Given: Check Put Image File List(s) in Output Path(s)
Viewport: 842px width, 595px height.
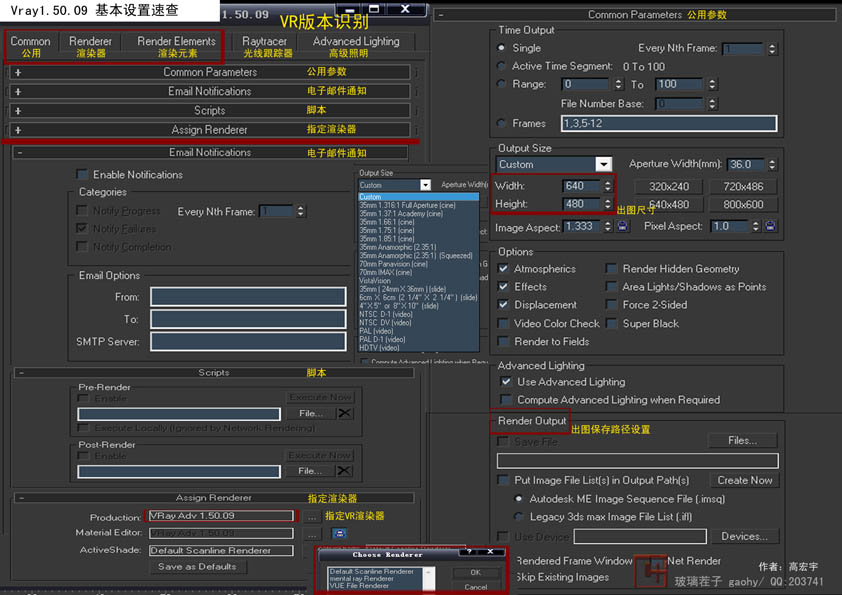Looking at the screenshot, I should [503, 480].
